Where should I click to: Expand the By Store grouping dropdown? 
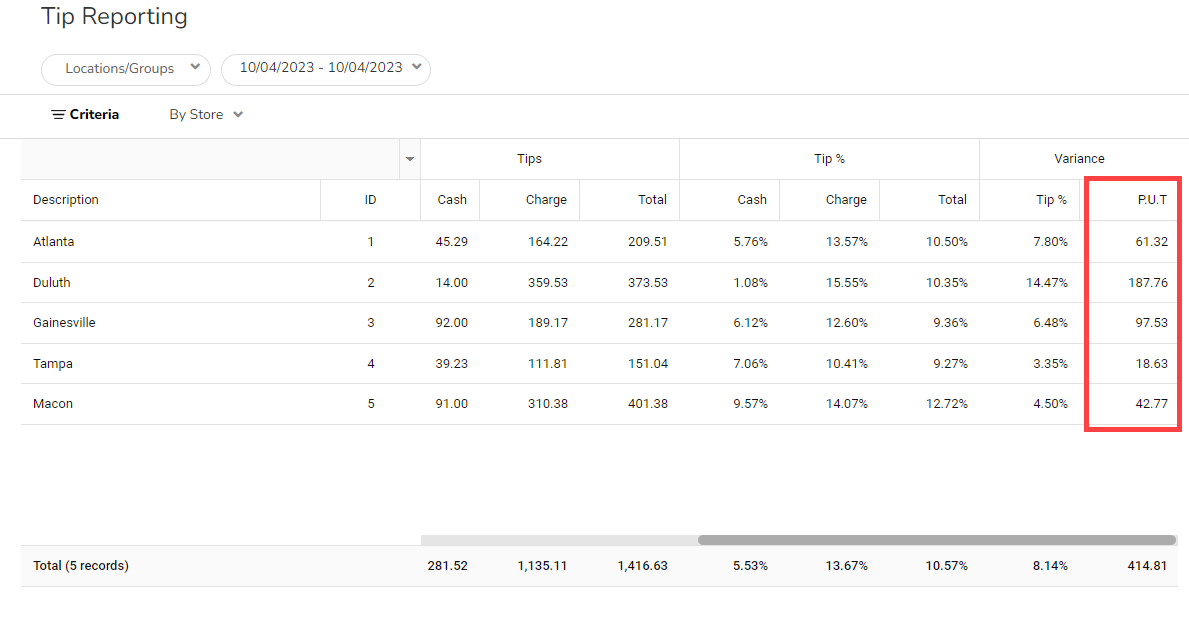tap(206, 115)
